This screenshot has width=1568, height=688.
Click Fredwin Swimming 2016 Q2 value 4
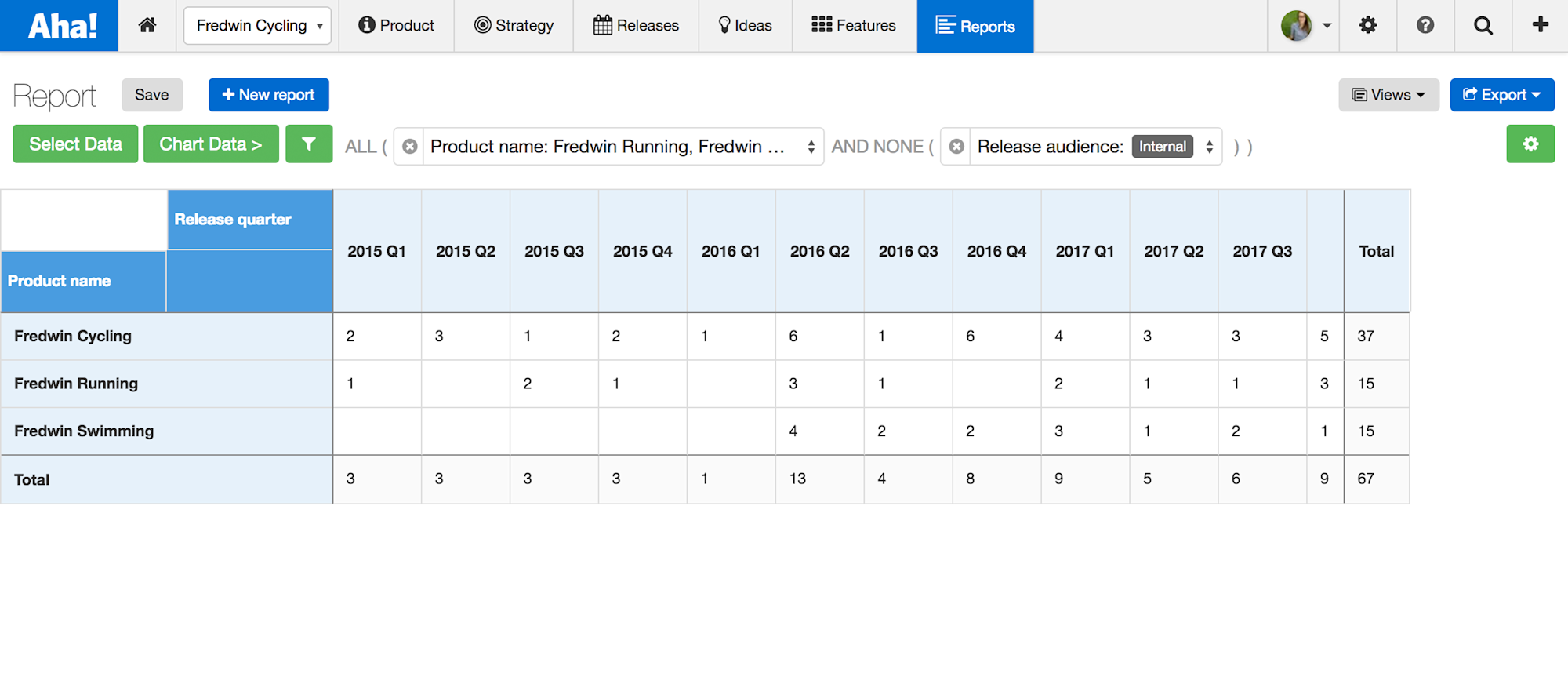pyautogui.click(x=793, y=431)
